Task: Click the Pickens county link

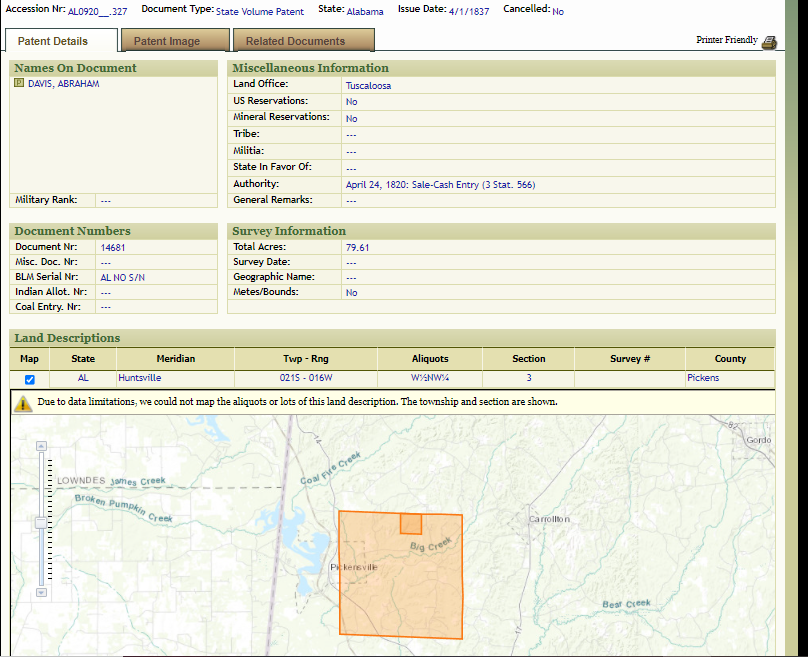Action: click(x=703, y=378)
